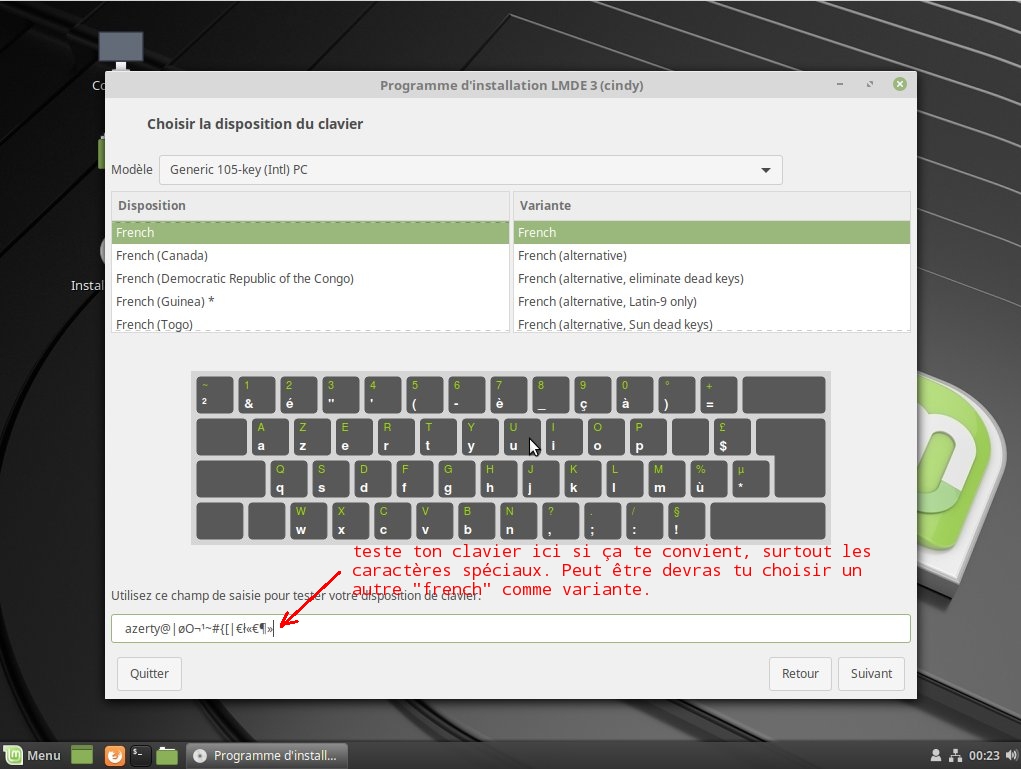Open the Modèle keyboard model dropdown
The width and height of the screenshot is (1021, 769).
coord(470,170)
